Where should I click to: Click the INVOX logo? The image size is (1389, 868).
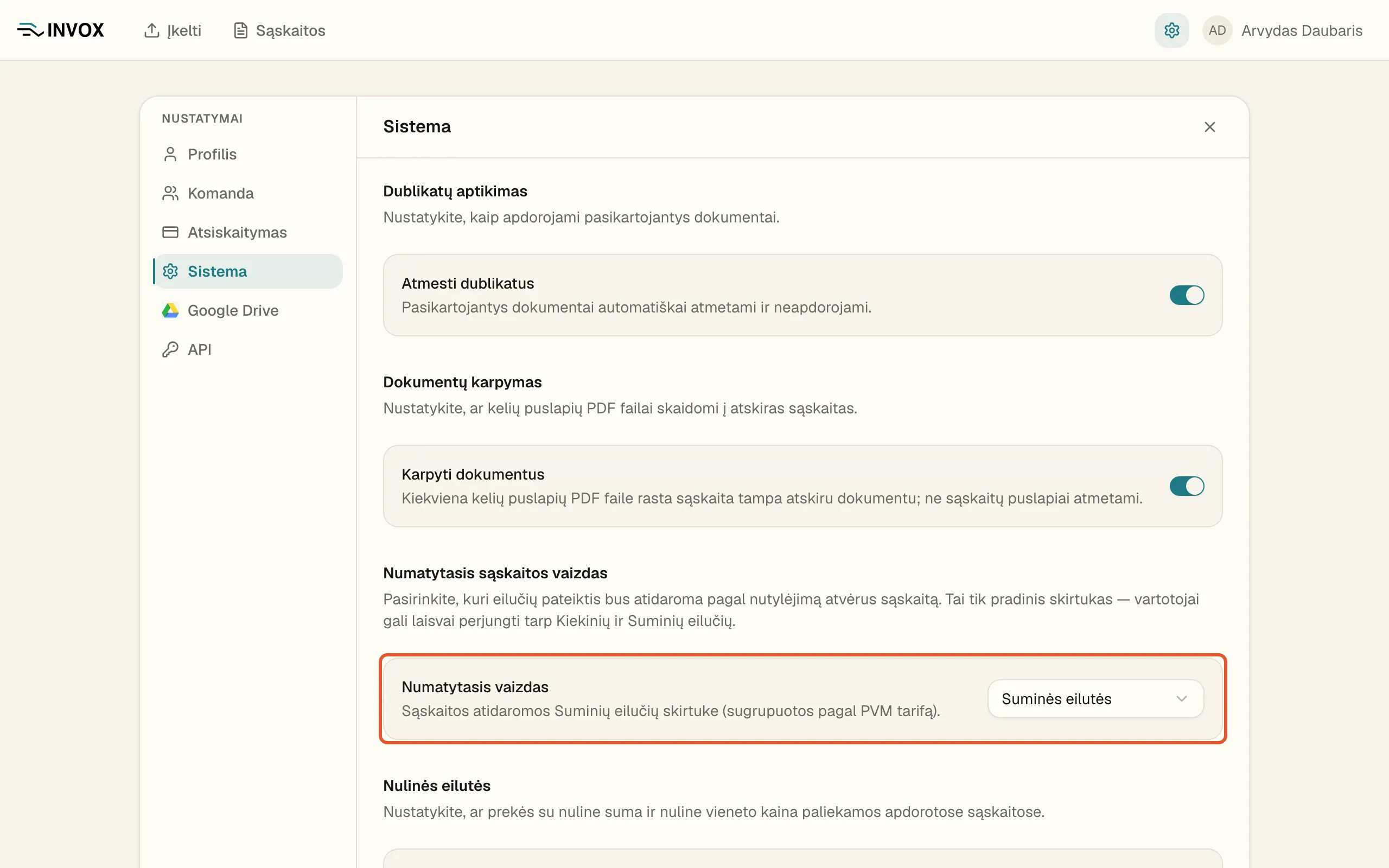61,30
